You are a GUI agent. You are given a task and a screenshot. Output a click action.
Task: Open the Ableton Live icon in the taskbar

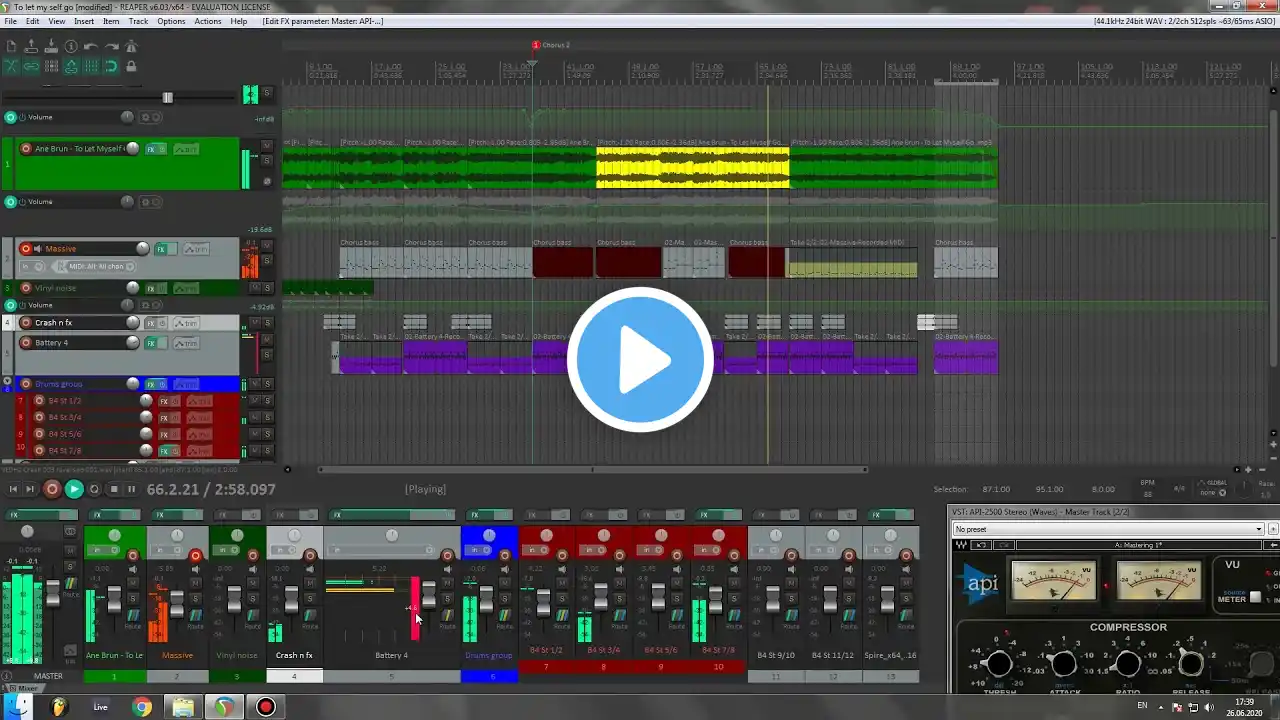click(100, 707)
